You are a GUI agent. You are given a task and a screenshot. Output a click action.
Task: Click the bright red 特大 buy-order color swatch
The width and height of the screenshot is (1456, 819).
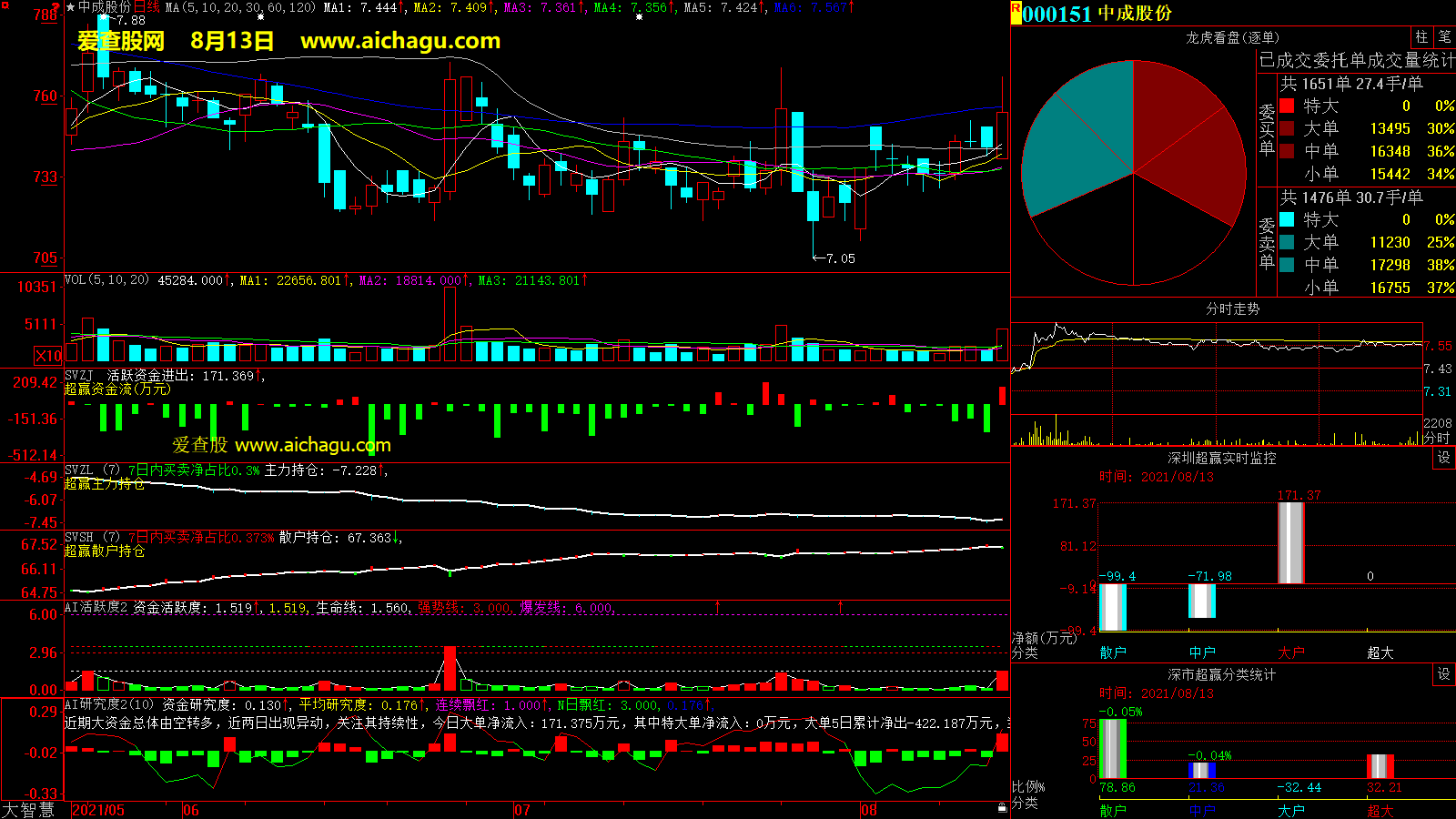[x=1287, y=106]
